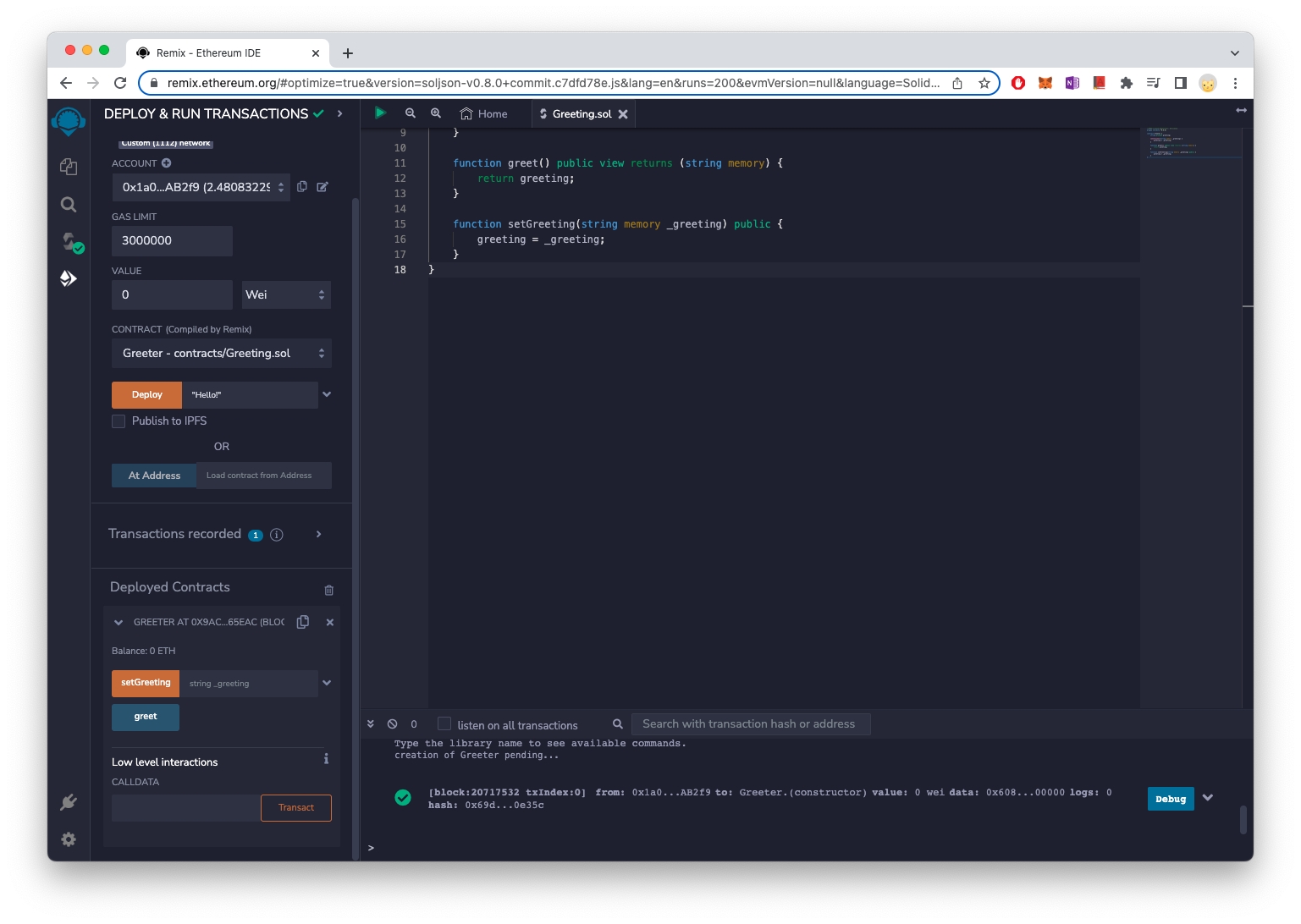Click the green Run script play icon
1301x924 pixels.
click(381, 113)
